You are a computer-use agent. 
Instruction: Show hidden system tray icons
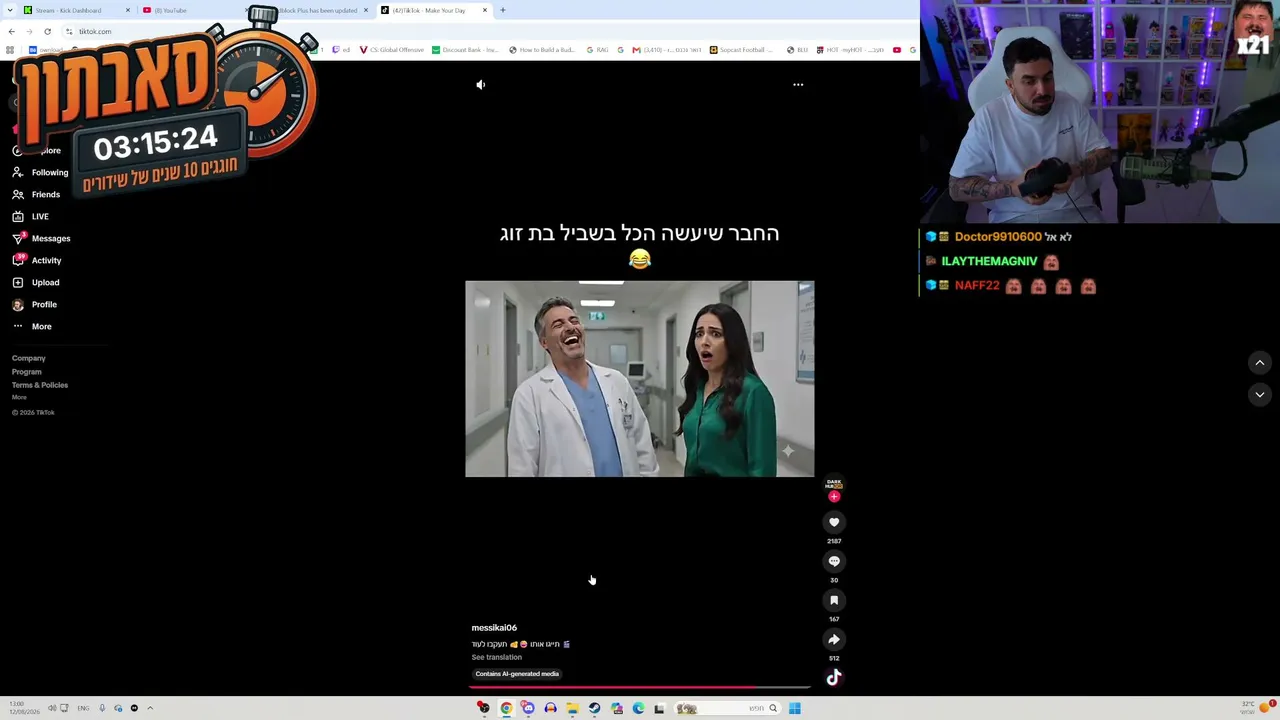150,708
